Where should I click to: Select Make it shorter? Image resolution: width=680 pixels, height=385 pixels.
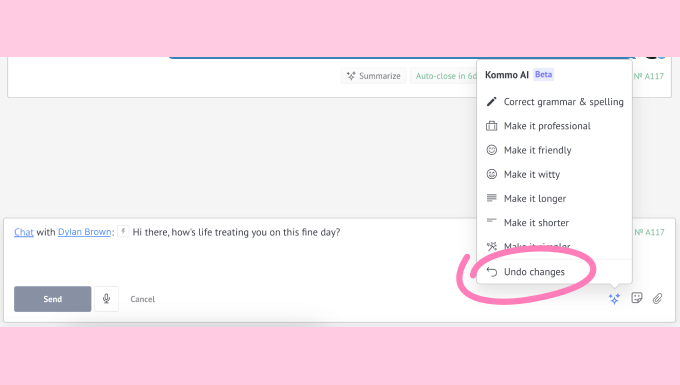click(x=554, y=222)
